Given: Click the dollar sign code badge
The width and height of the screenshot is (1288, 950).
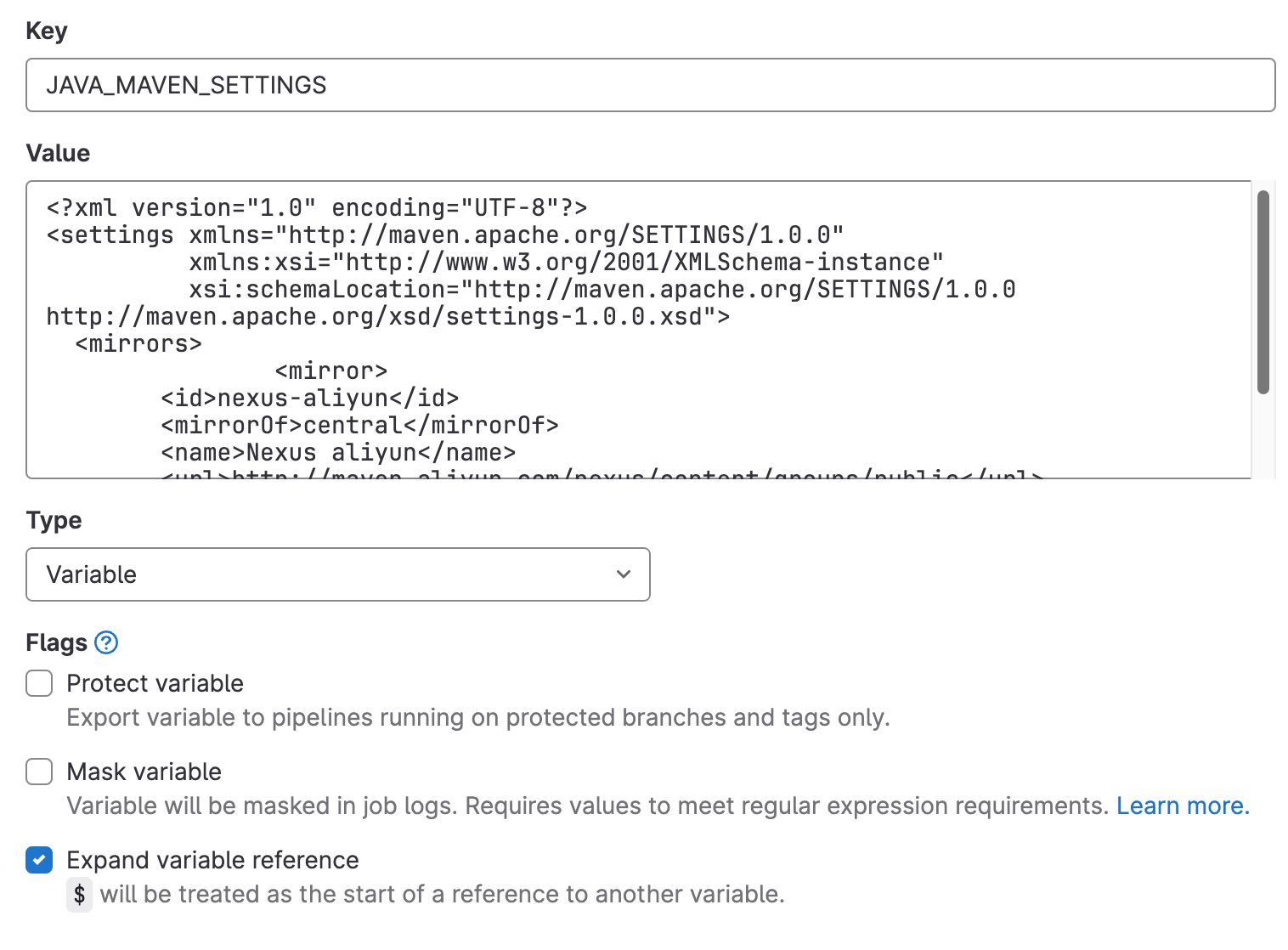Looking at the screenshot, I should click(79, 894).
